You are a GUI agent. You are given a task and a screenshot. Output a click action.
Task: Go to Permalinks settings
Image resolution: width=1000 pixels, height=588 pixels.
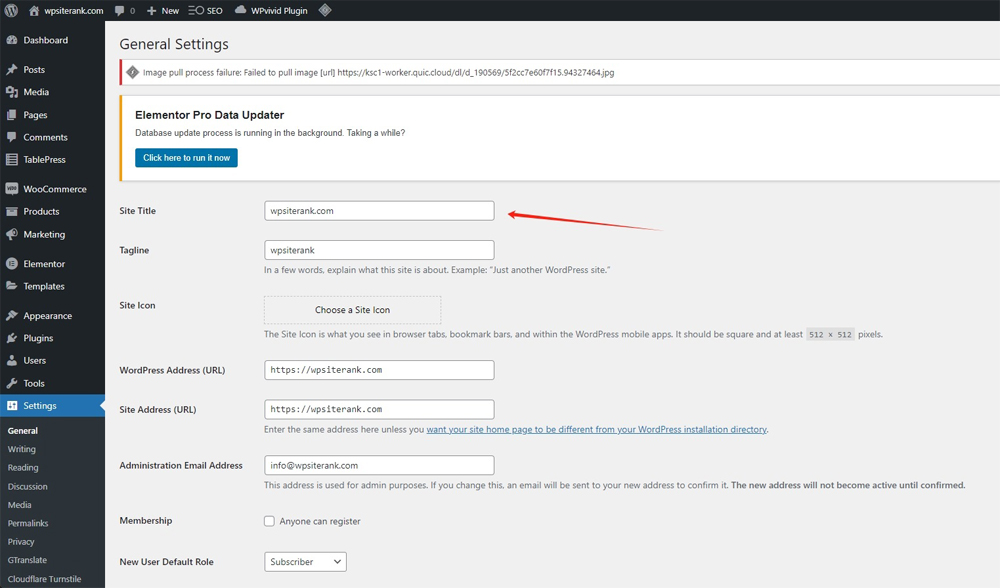click(x=28, y=523)
